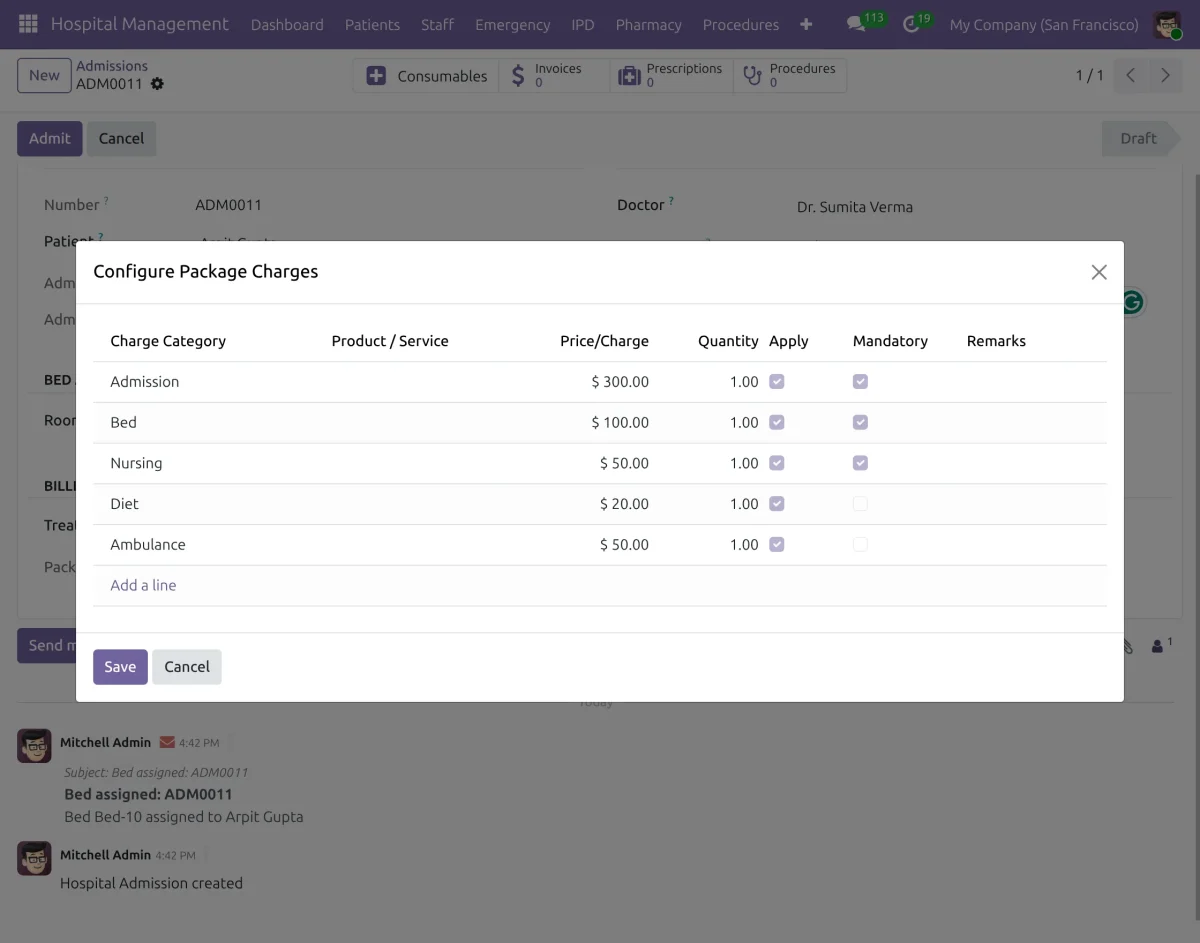Toggle Apply checkbox for Diet row
1200x943 pixels.
777,504
